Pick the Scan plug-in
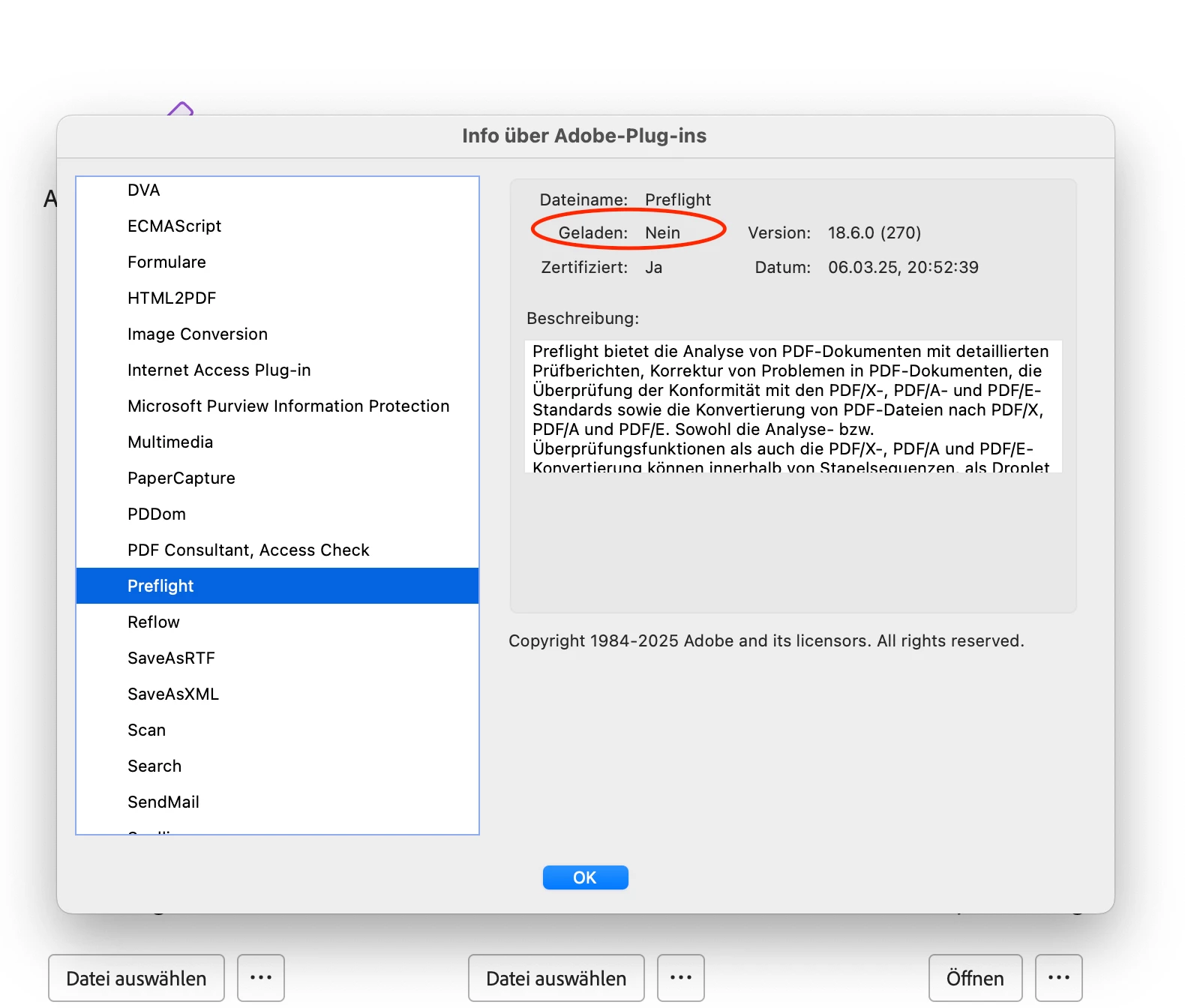The width and height of the screenshot is (1185, 1008). [277, 730]
